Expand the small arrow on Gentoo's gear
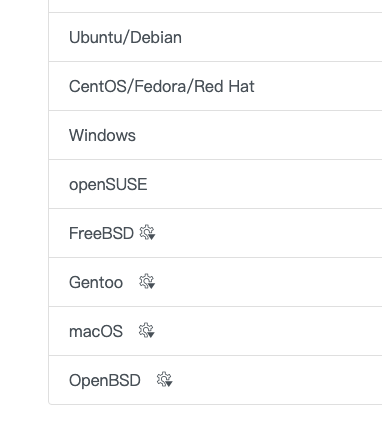This screenshot has width=382, height=432. [151, 286]
